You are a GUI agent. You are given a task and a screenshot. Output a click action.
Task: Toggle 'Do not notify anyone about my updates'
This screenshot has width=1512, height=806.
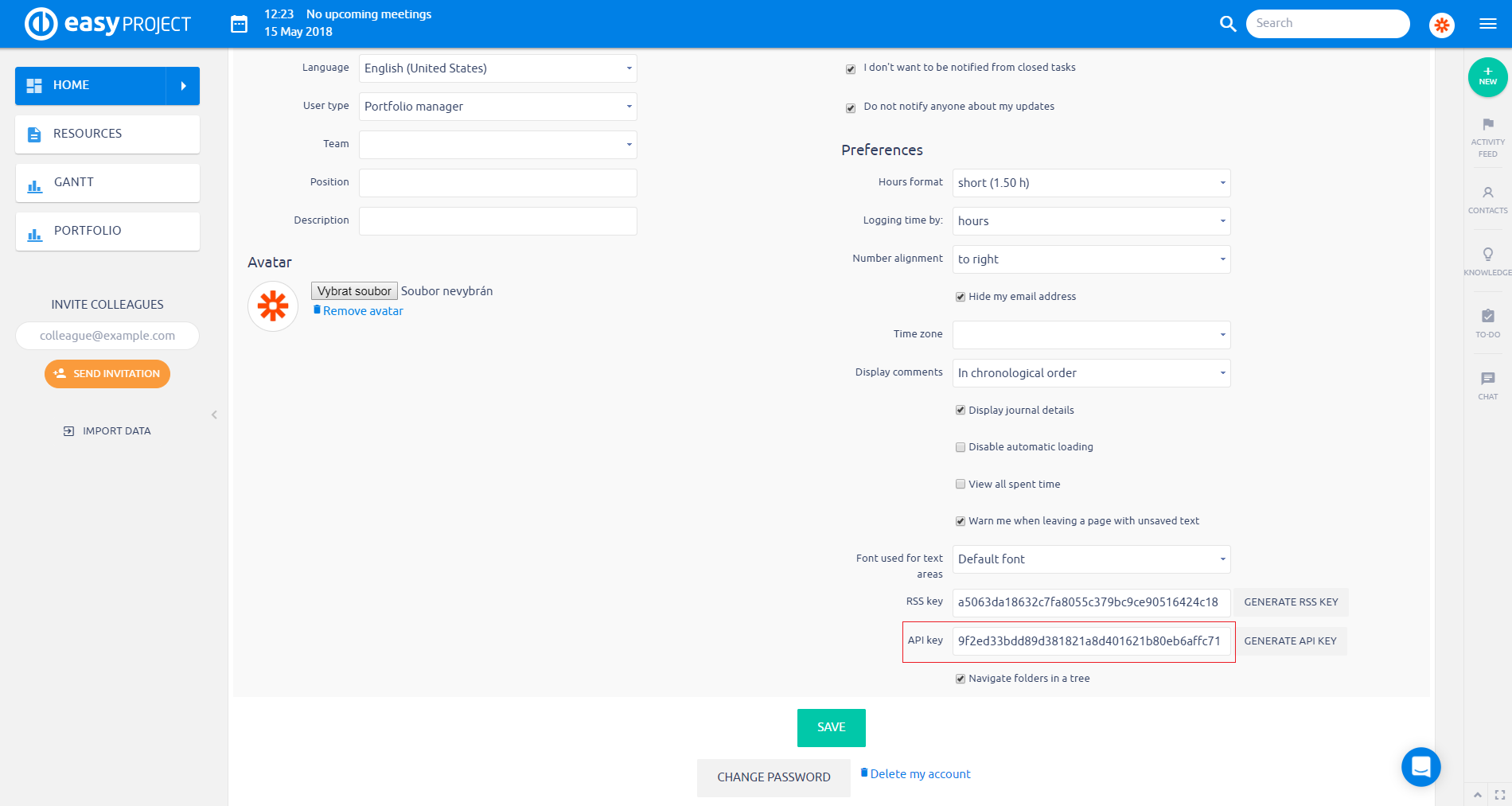(x=851, y=108)
